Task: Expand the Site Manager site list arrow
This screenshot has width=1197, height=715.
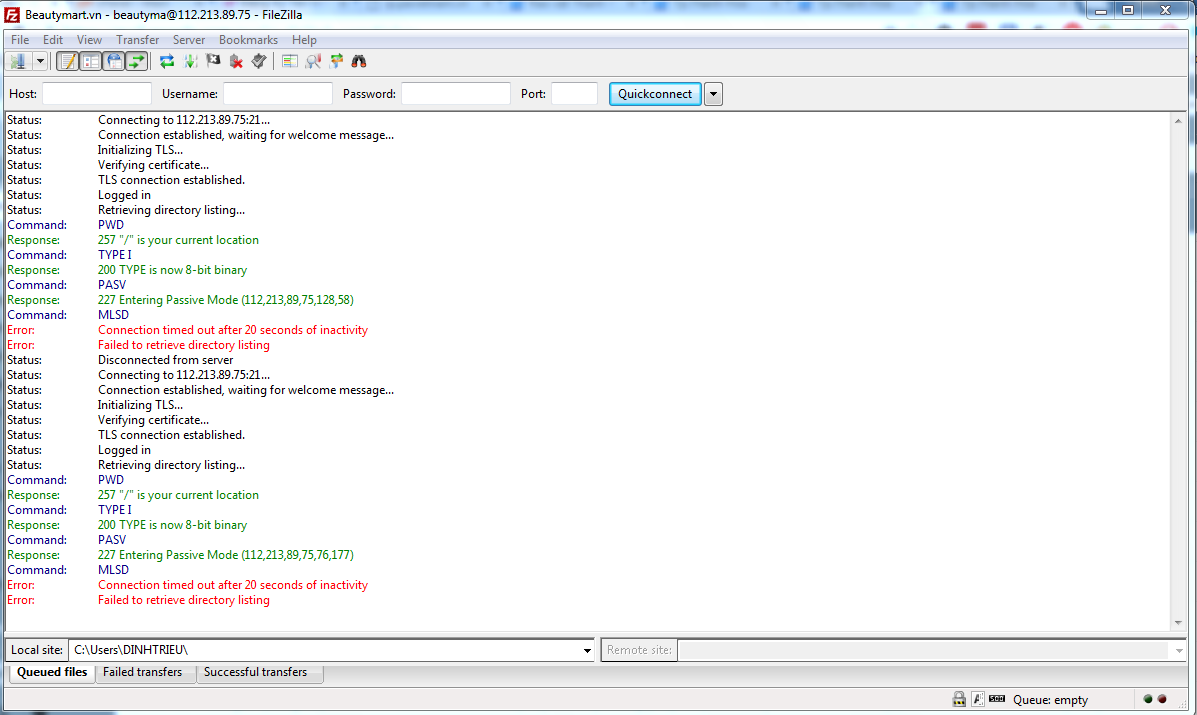Action: tap(40, 61)
